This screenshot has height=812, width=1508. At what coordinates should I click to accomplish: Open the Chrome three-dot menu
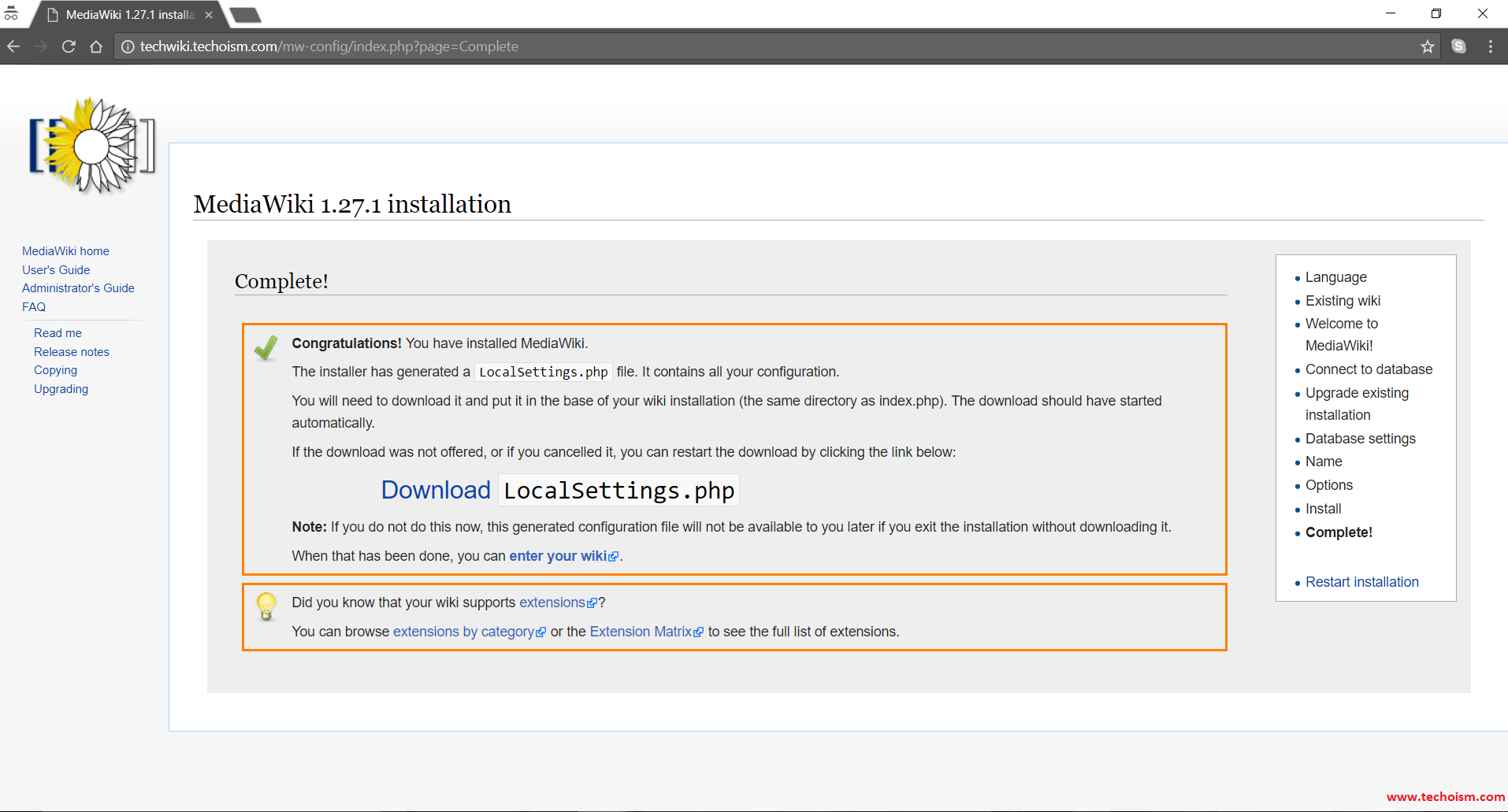point(1490,46)
